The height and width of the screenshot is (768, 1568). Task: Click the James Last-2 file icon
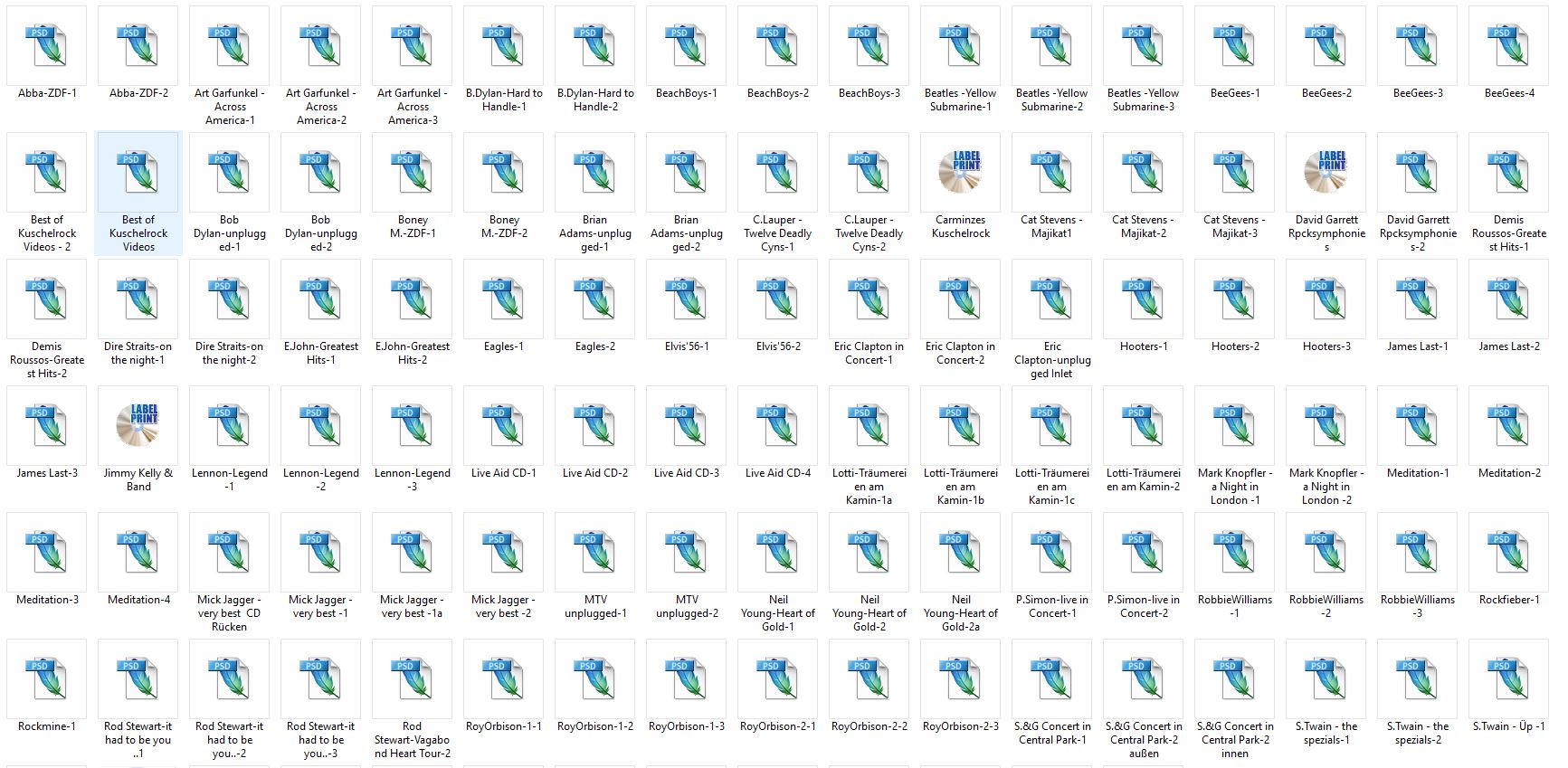[x=1509, y=299]
